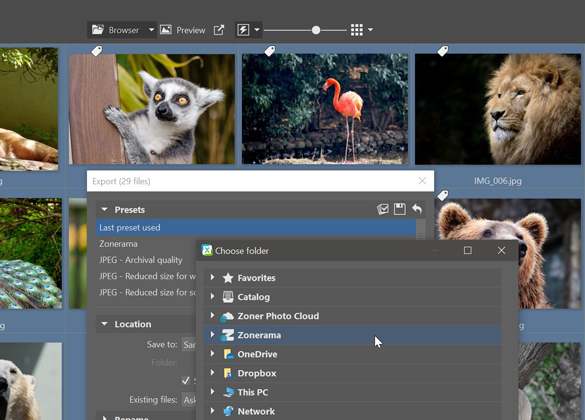
Task: Toggle the quick preview lightning icon
Action: 243,30
